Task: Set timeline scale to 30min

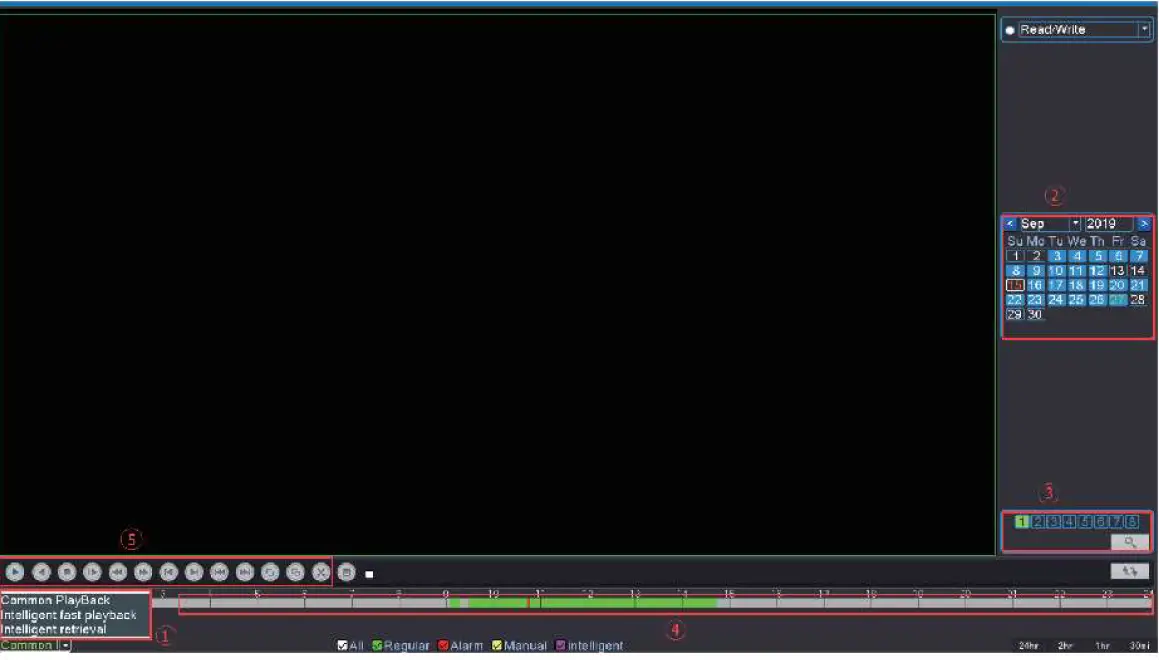Action: click(x=1139, y=646)
